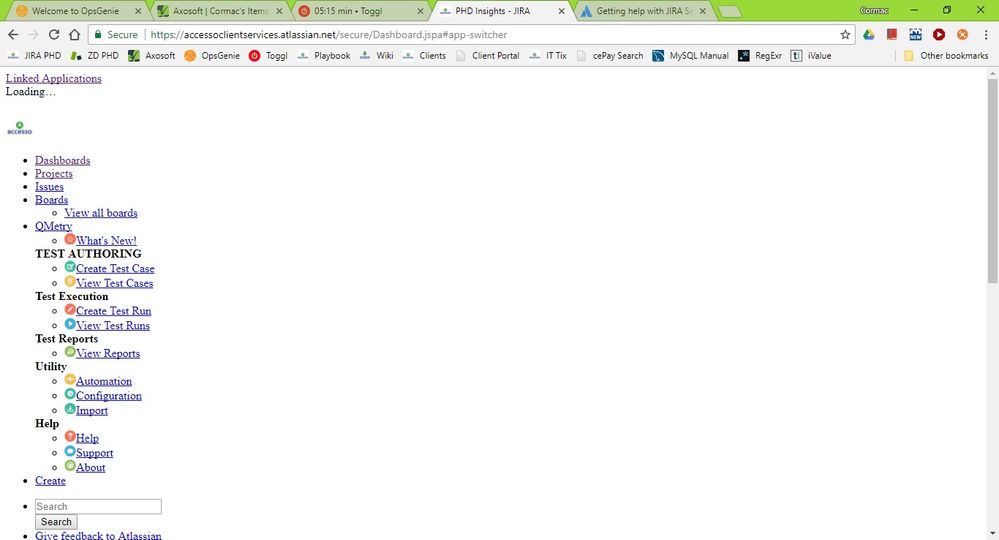
Task: Click the Create Test Run icon
Action: point(70,309)
